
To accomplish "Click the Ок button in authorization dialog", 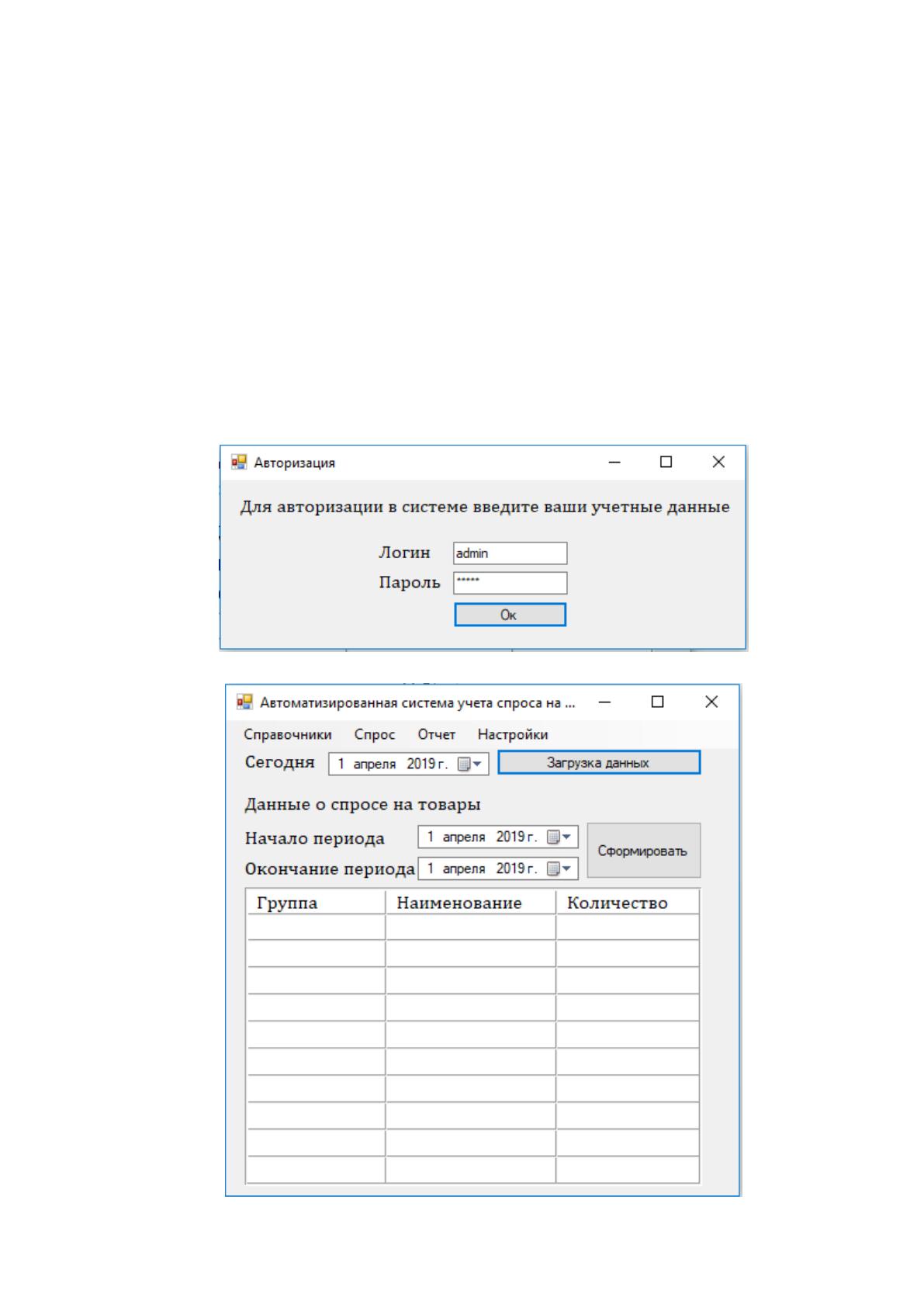I will pyautogui.click(x=510, y=615).
